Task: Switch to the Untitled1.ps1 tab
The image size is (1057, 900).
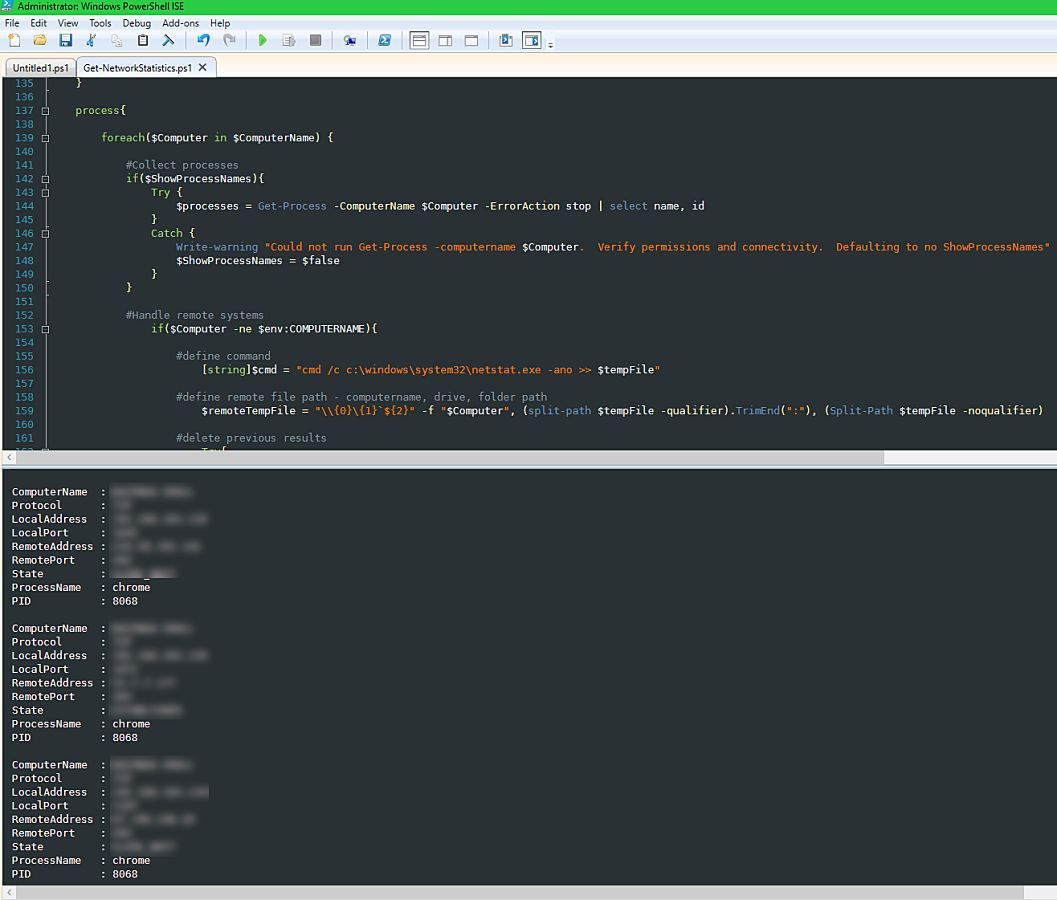Action: tap(38, 67)
